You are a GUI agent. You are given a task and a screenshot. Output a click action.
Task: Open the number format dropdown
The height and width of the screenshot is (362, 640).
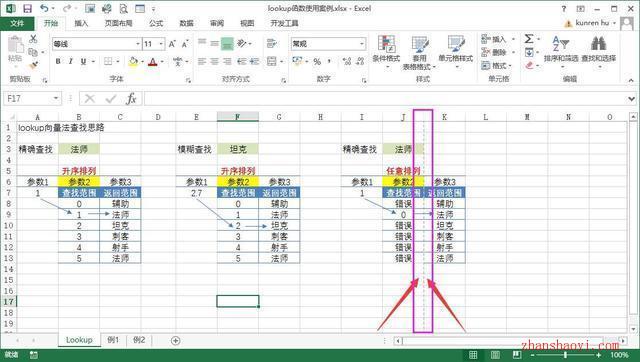pyautogui.click(x=362, y=44)
